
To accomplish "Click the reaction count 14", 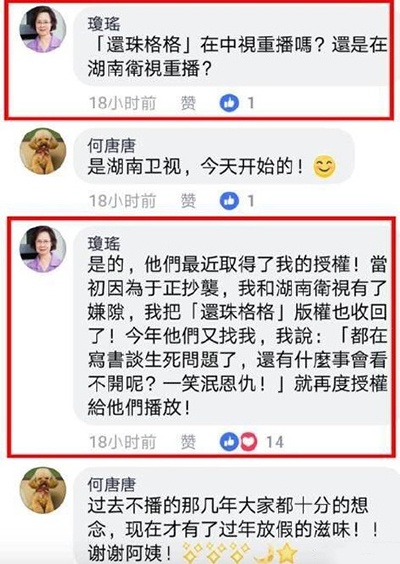I will pos(275,442).
